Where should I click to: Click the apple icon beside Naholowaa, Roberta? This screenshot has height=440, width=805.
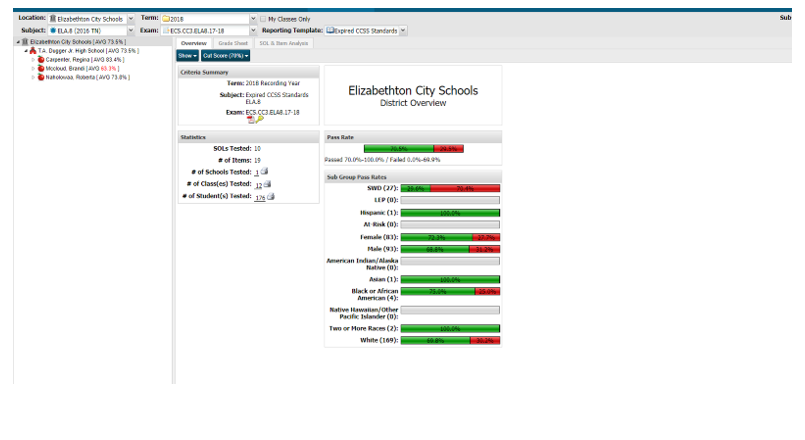coord(41,77)
